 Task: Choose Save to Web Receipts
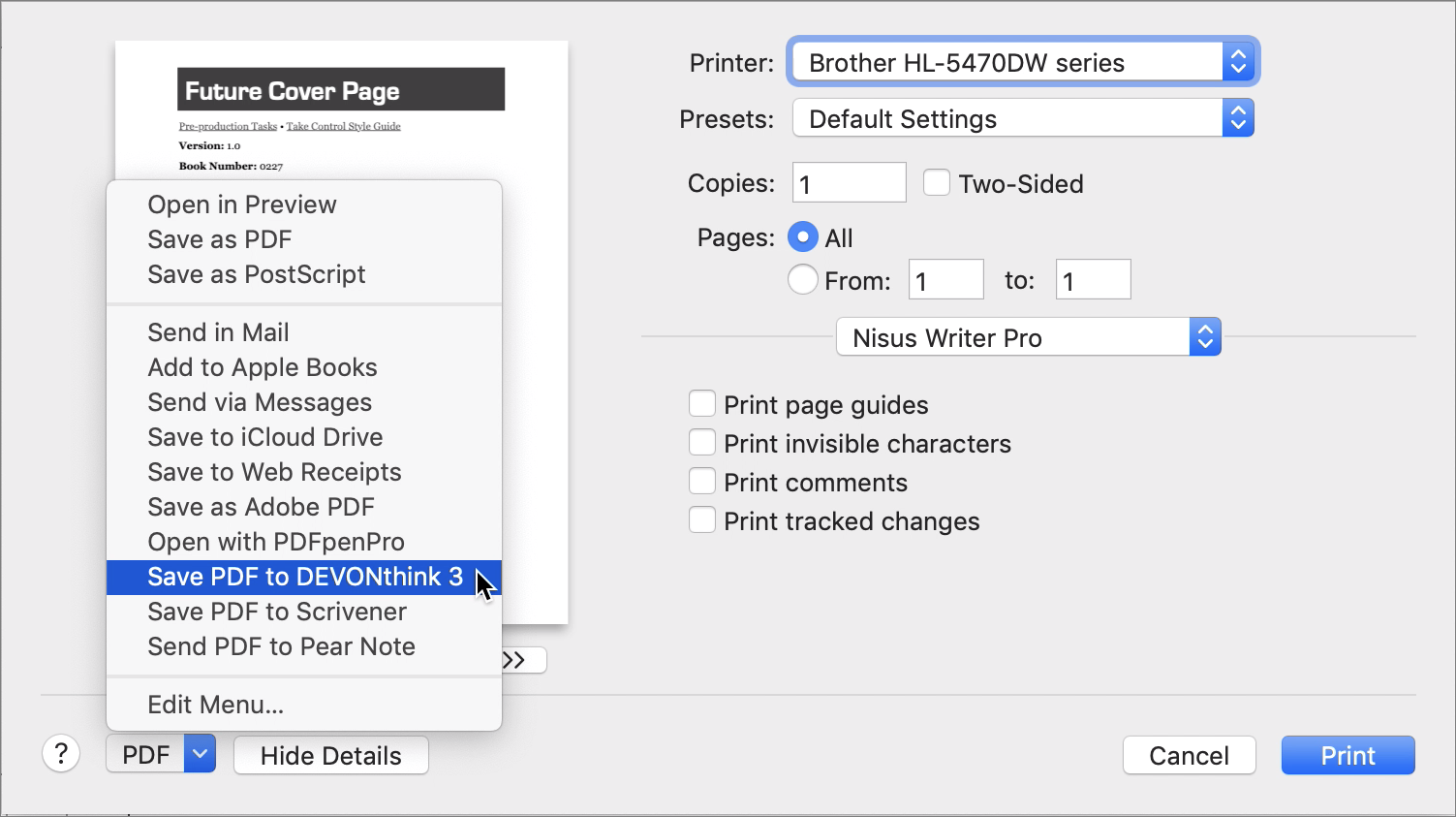[x=304, y=472]
